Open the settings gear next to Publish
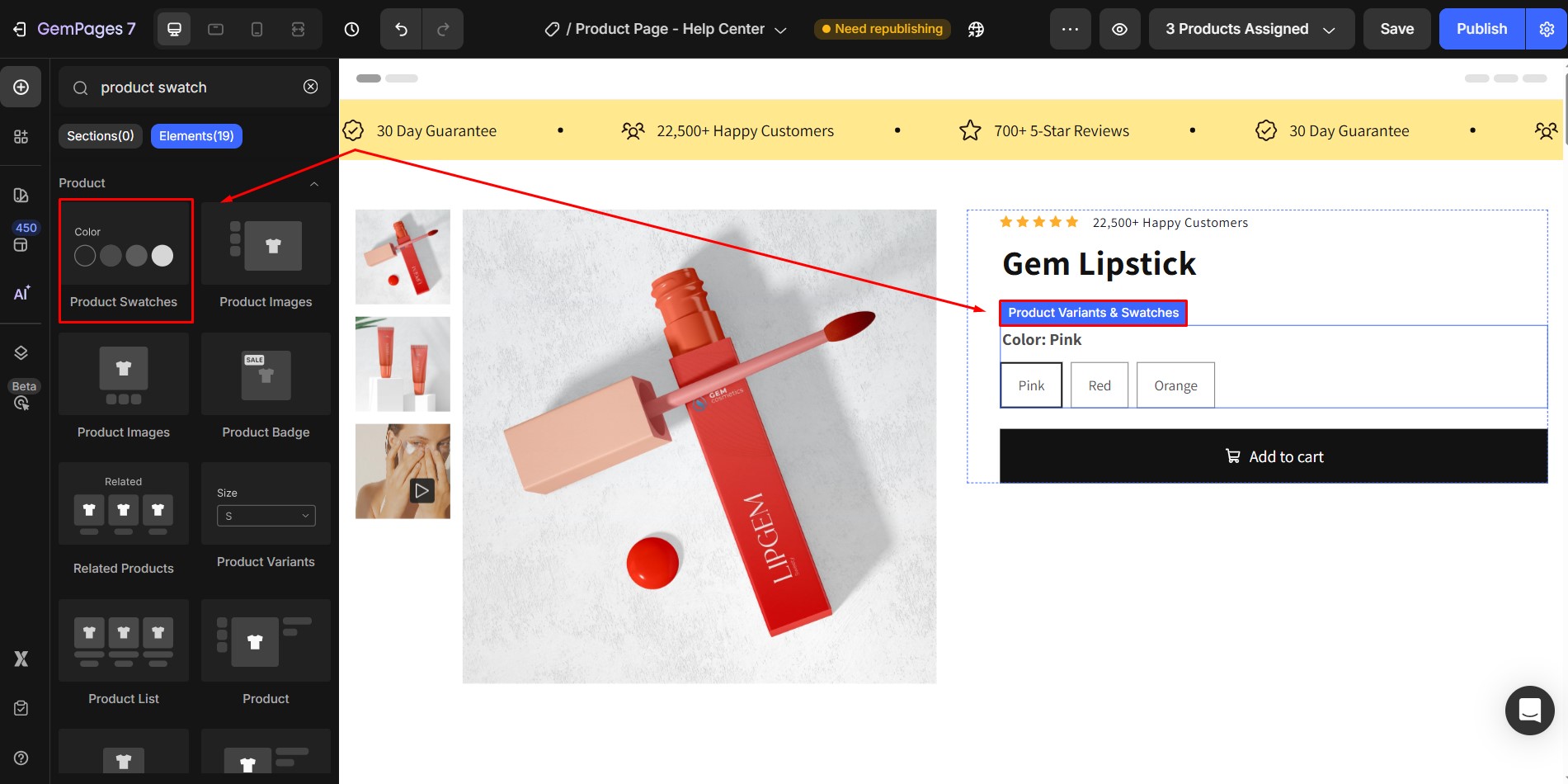Viewport: 1568px width, 784px height. tap(1546, 29)
